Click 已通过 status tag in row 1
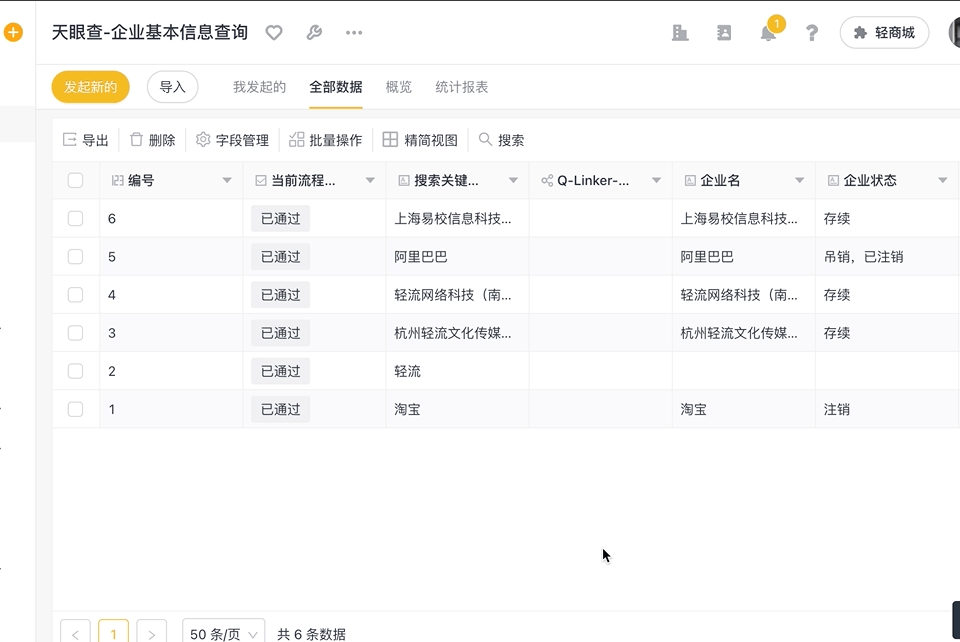Image resolution: width=960 pixels, height=642 pixels. click(x=280, y=409)
